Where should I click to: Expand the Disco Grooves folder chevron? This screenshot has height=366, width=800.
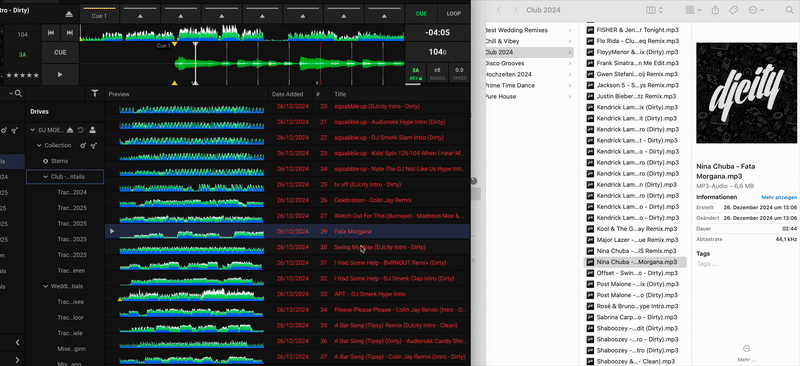(570, 63)
